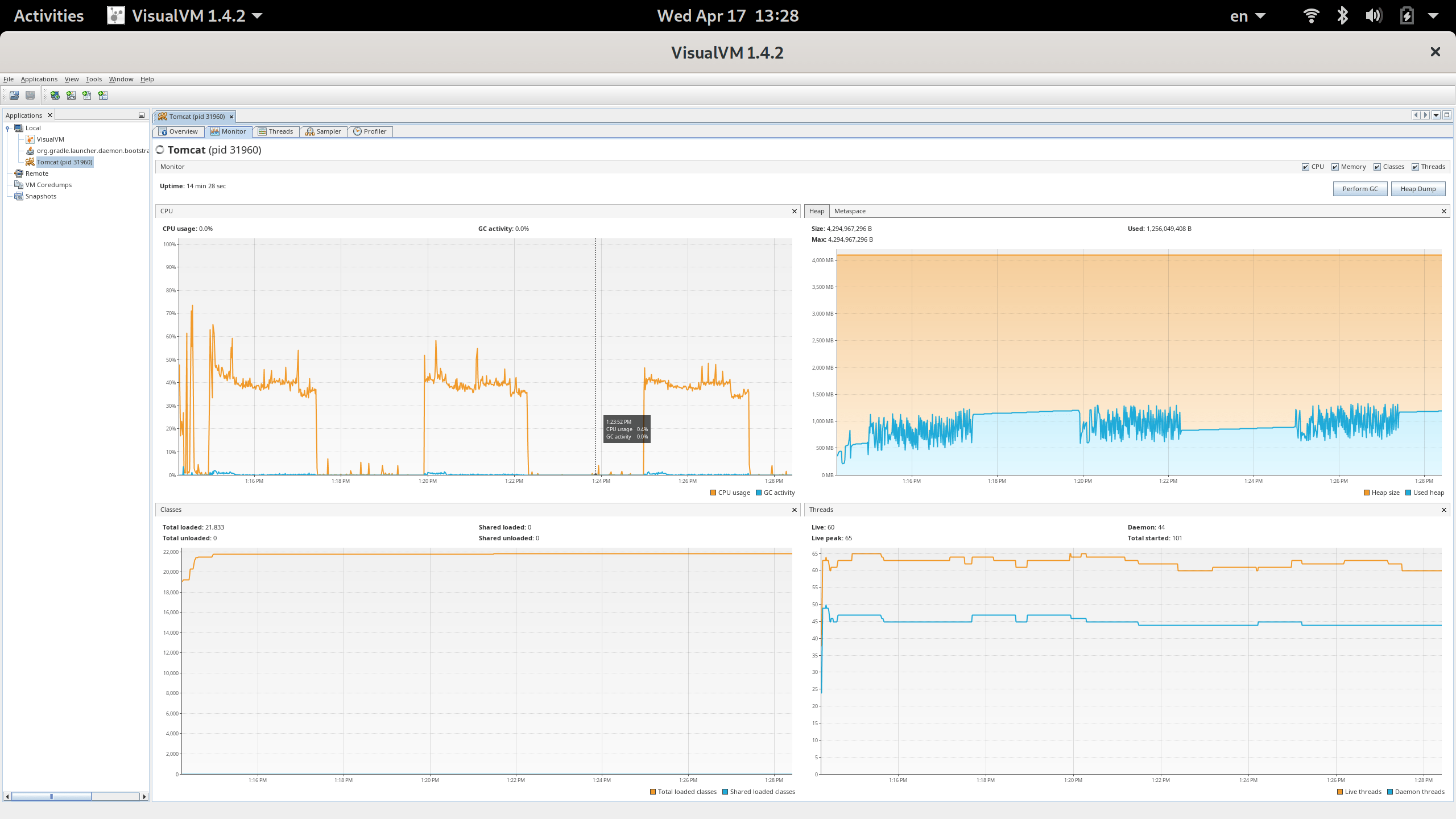Image resolution: width=1456 pixels, height=819 pixels.
Task: Open the Wi-Fi indicator in the top bar
Action: [1312, 15]
